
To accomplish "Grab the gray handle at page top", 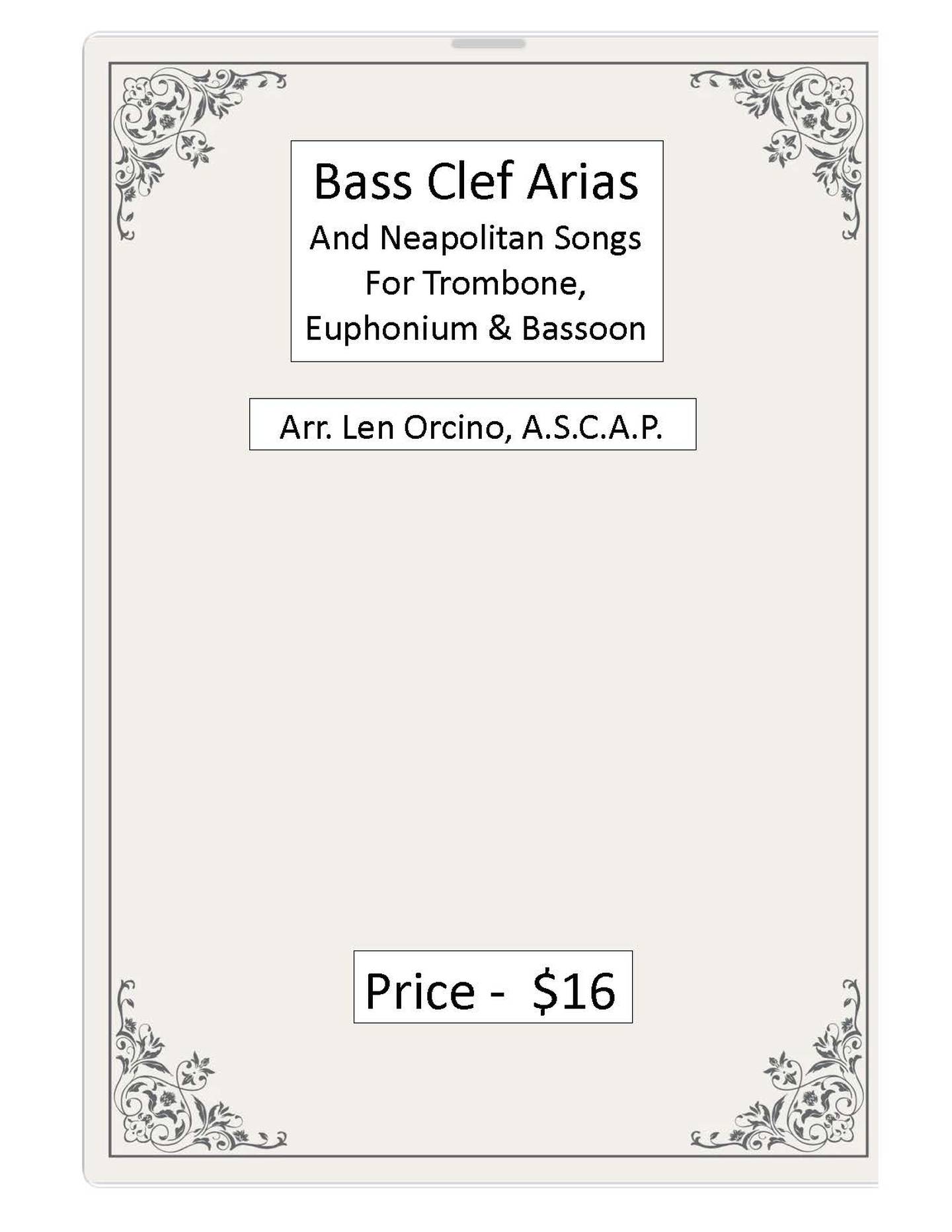I will pyautogui.click(x=488, y=44).
